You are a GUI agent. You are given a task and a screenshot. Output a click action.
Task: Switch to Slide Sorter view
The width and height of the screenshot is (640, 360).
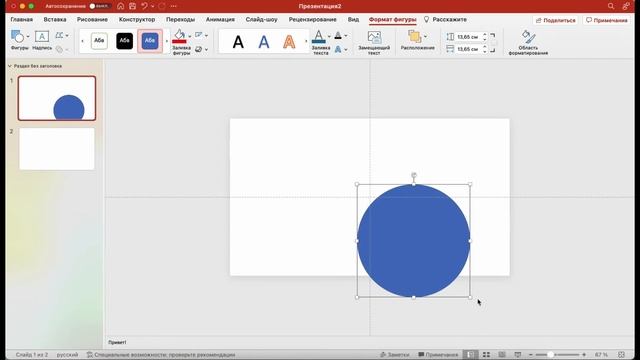click(x=486, y=354)
